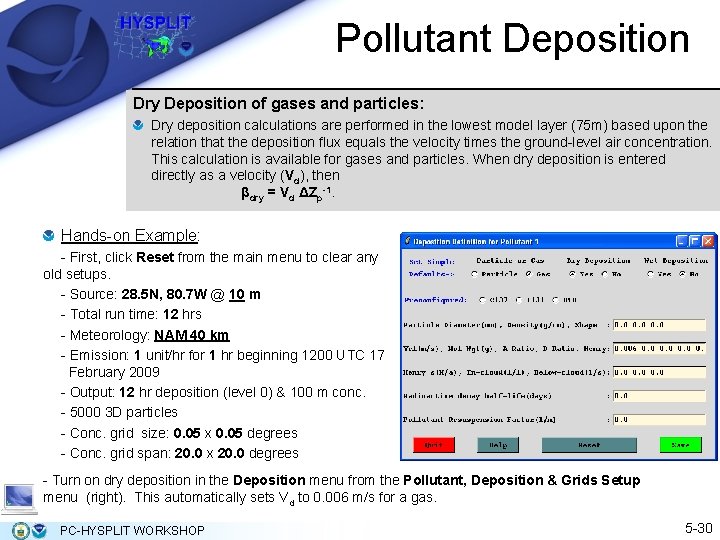This screenshot has height=540, width=720.
Task: Click the "Output: 12 hr deposition" line
Action: [214, 393]
